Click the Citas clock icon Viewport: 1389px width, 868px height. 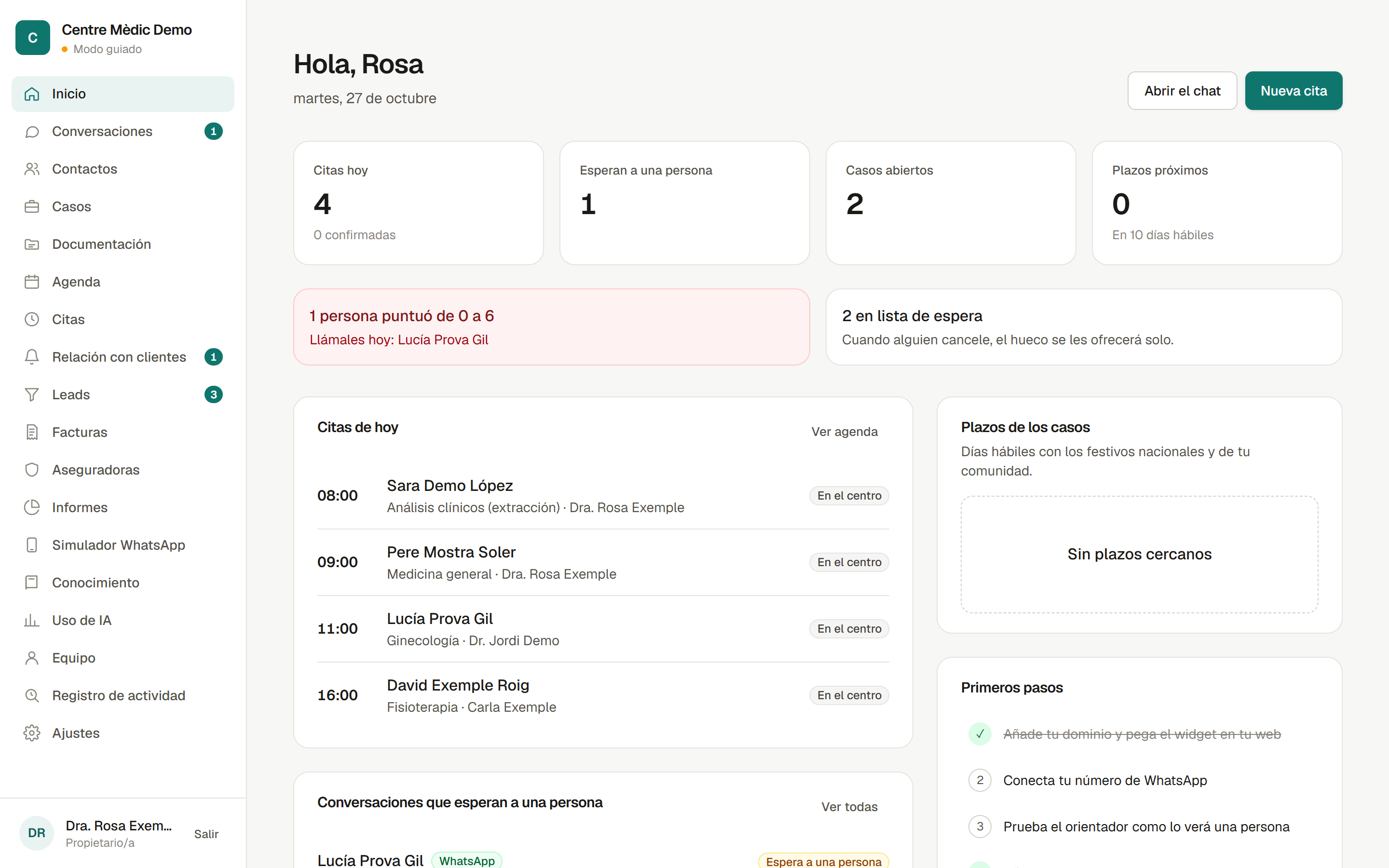coord(32,319)
